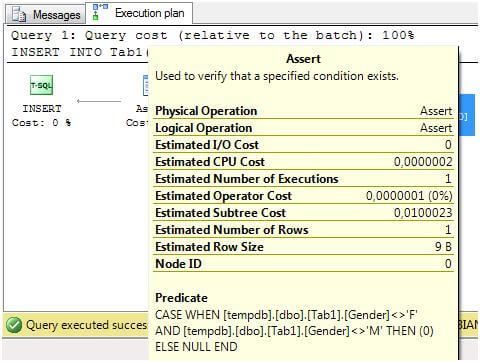Switch to the Messages tab
The width and height of the screenshot is (480, 362).
[46, 15]
